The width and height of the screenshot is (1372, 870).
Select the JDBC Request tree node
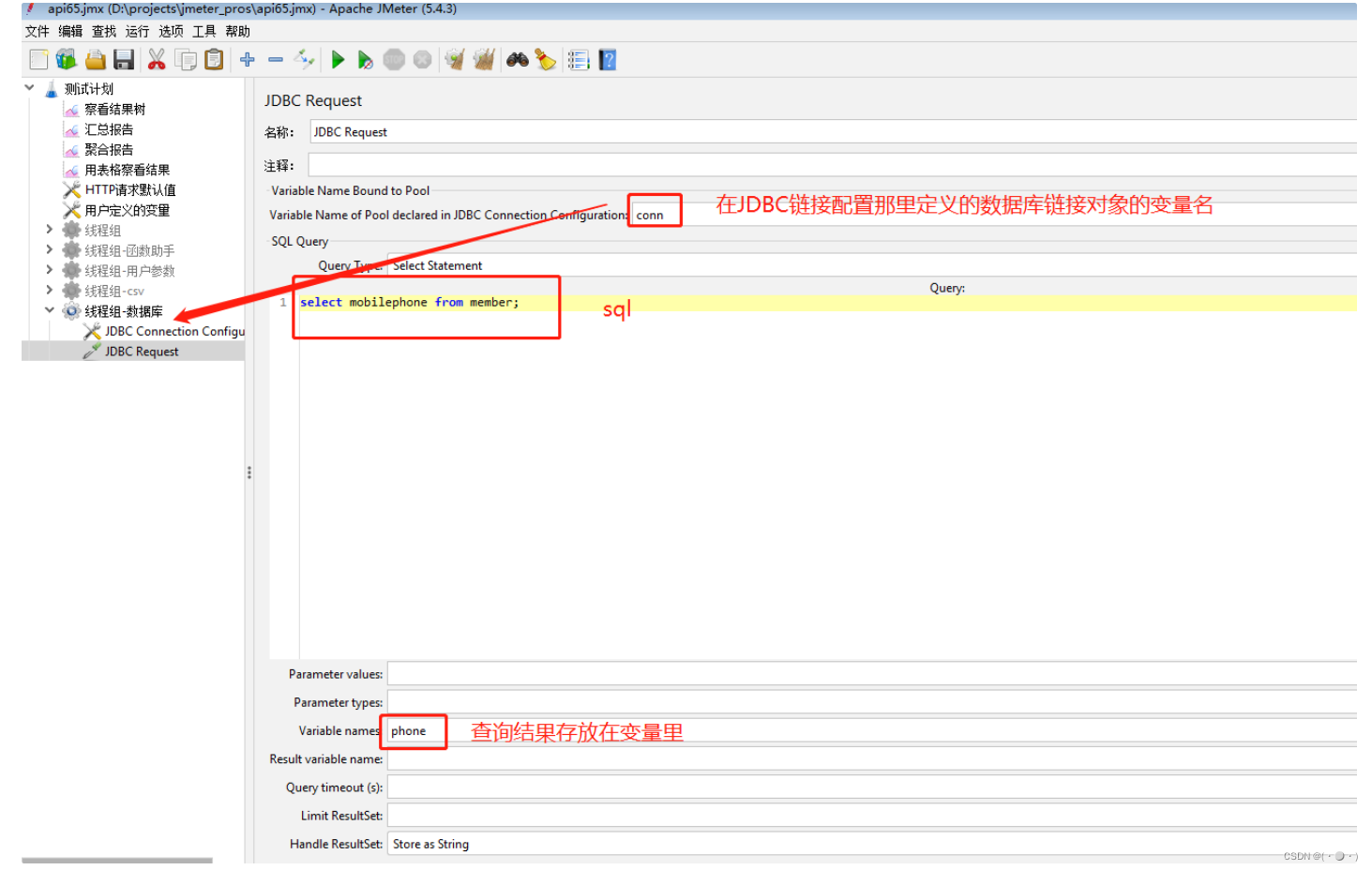[x=142, y=352]
